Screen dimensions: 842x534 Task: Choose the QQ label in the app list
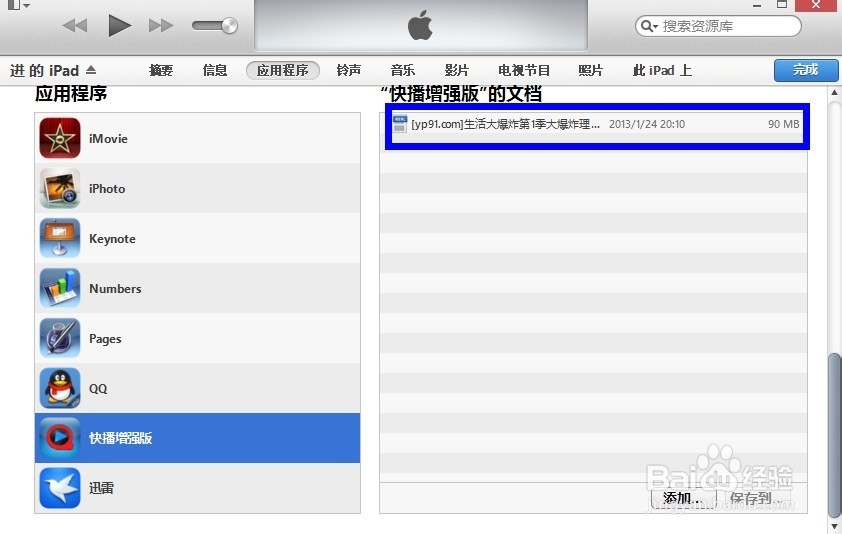point(98,388)
